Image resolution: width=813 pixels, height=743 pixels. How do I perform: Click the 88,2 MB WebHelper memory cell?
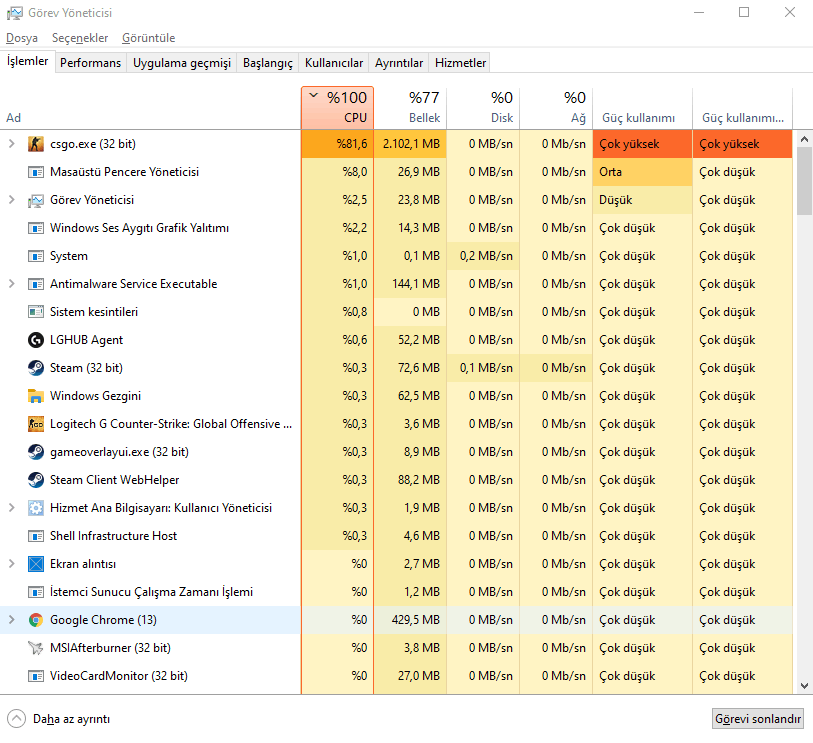pos(410,480)
